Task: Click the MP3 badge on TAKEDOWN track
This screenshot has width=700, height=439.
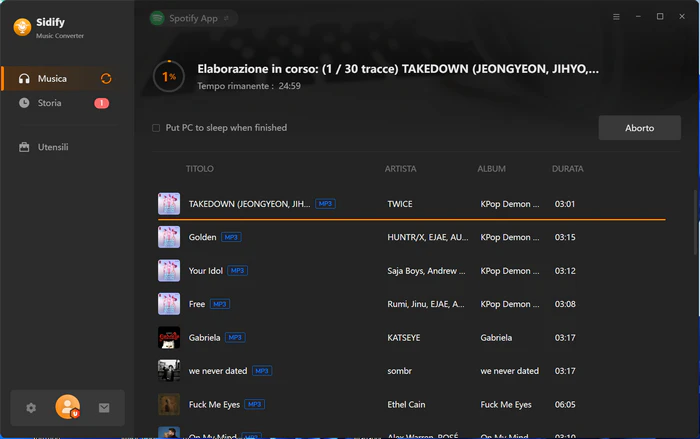Action: [325, 204]
